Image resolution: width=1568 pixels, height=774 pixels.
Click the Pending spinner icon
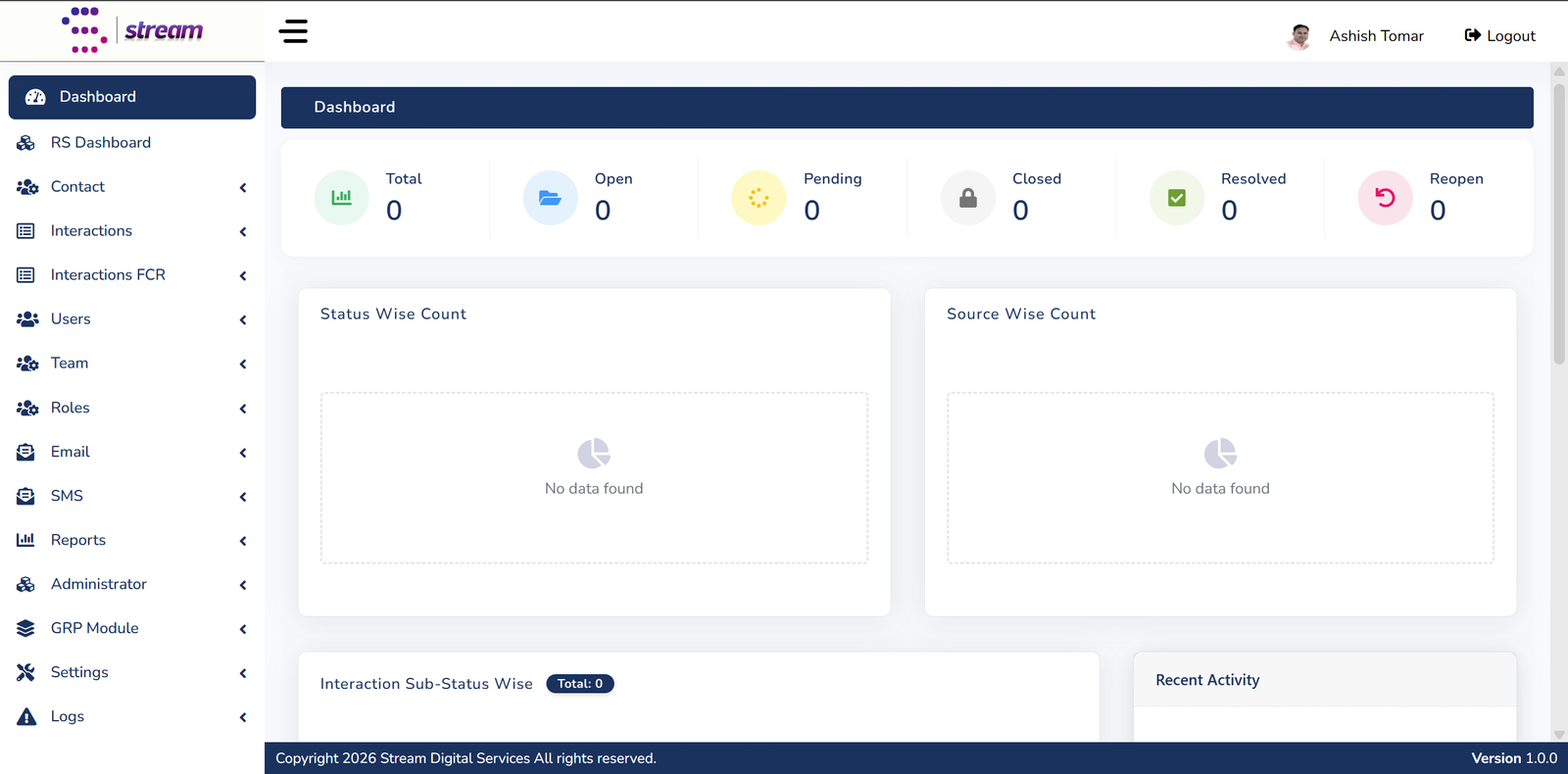point(759,198)
